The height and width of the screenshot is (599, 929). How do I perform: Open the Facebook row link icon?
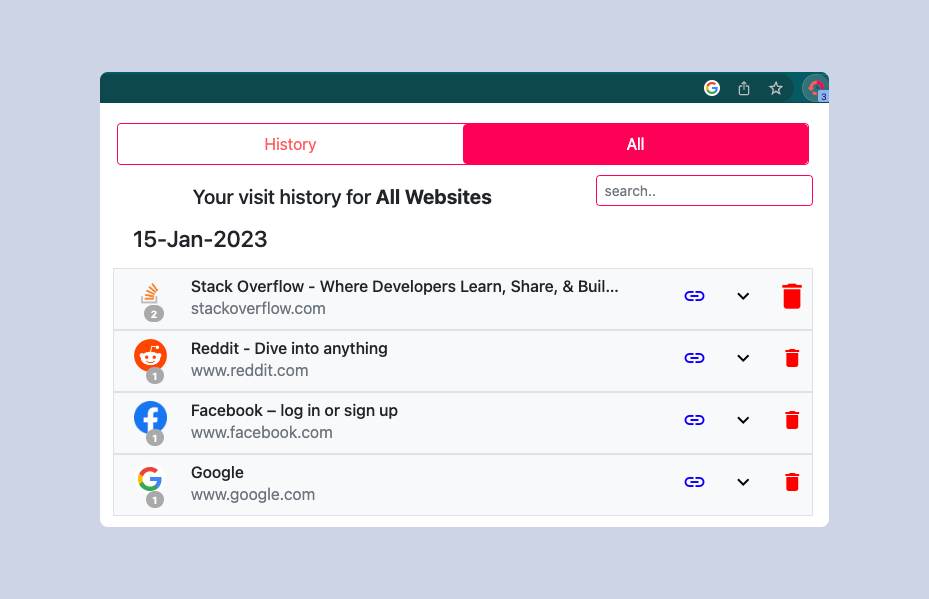tap(694, 420)
